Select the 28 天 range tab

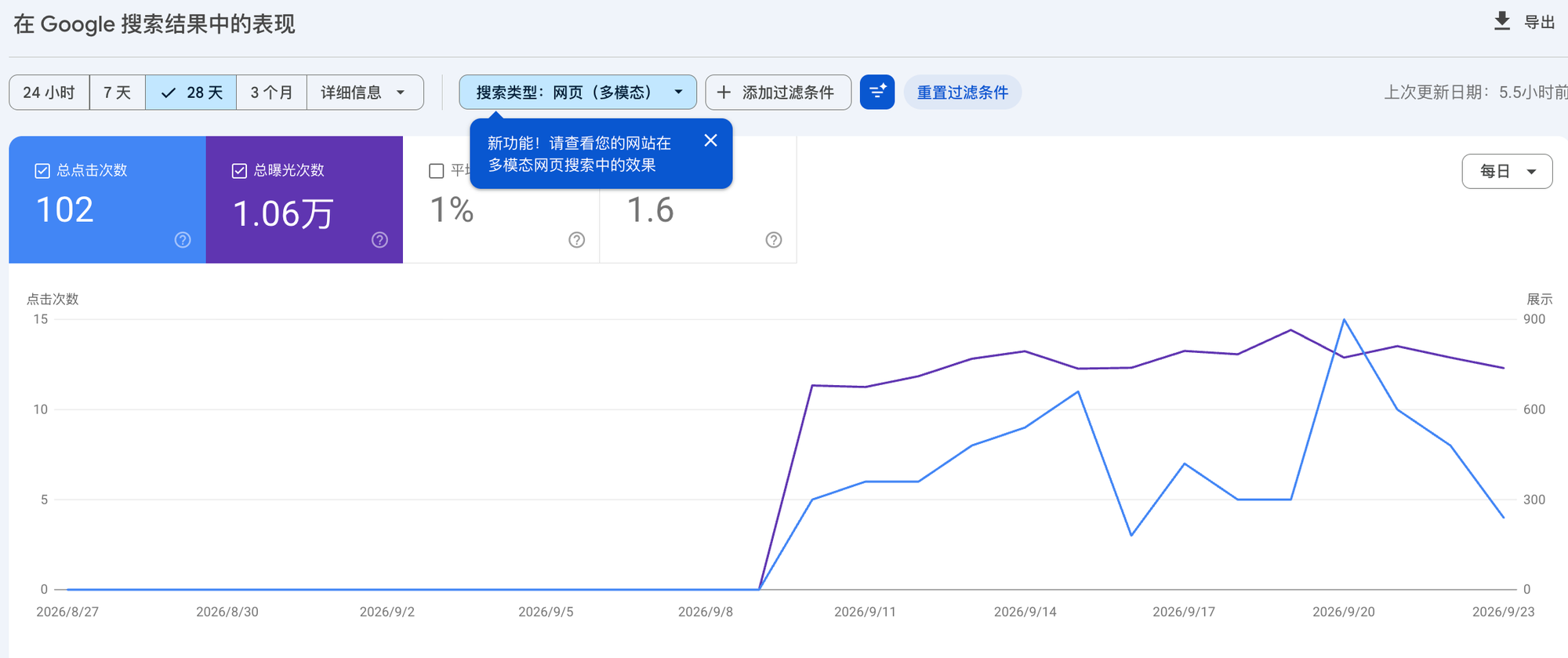click(x=191, y=93)
